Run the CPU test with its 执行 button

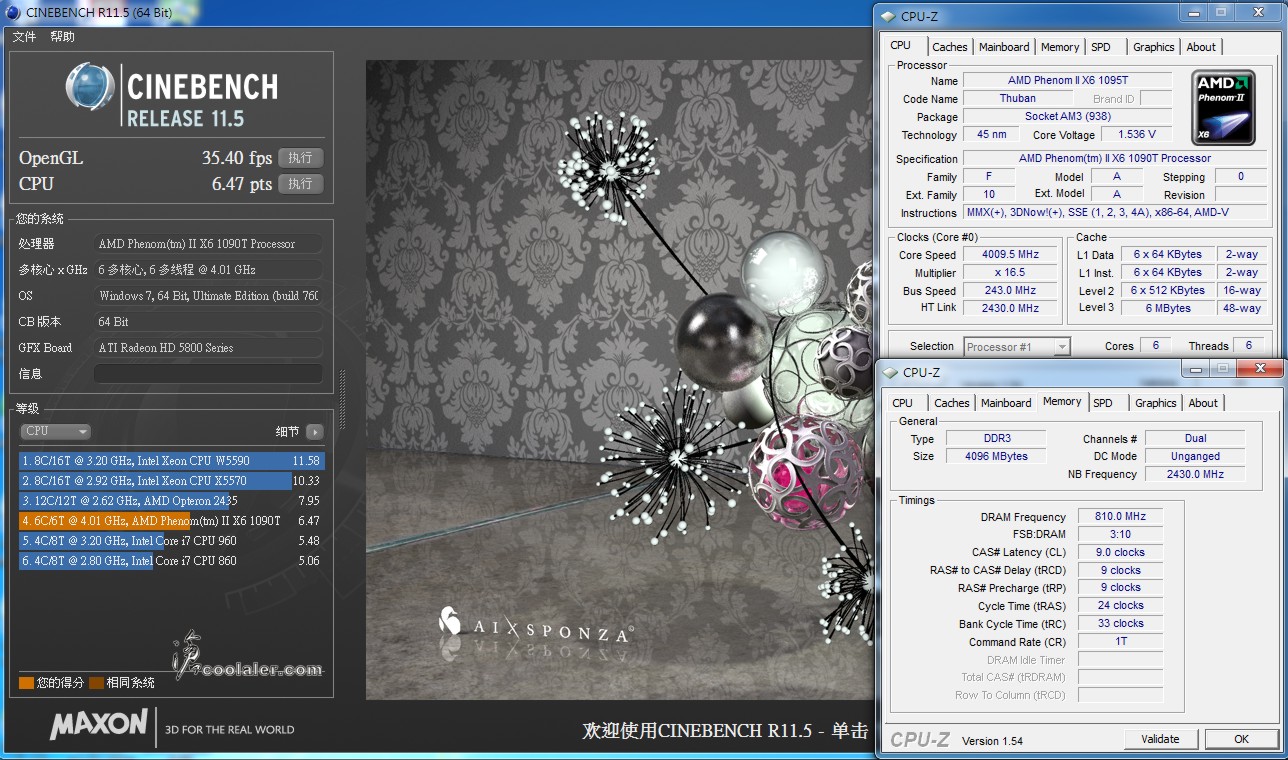coord(300,183)
